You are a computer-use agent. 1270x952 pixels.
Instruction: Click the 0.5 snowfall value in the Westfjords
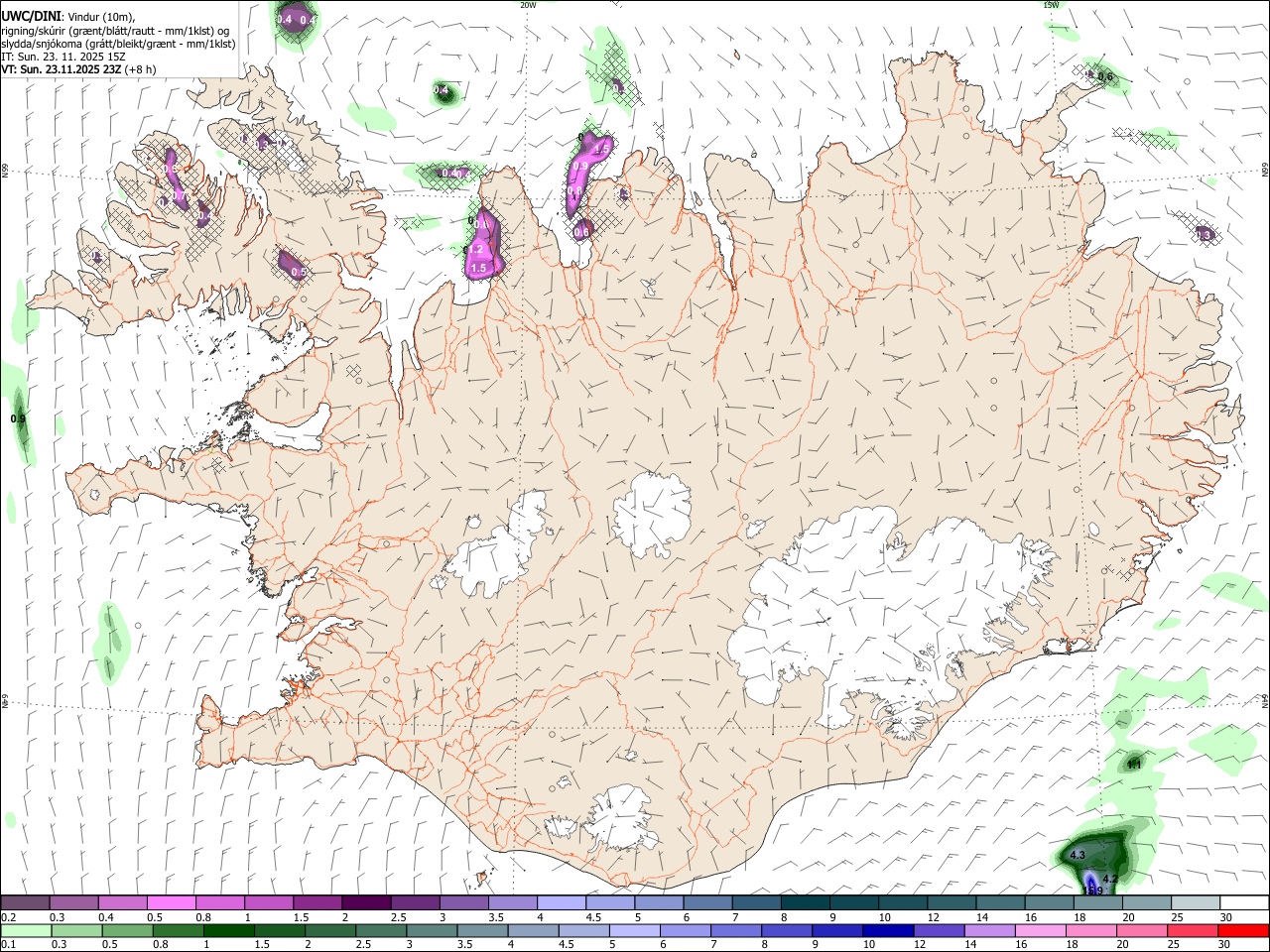(298, 272)
